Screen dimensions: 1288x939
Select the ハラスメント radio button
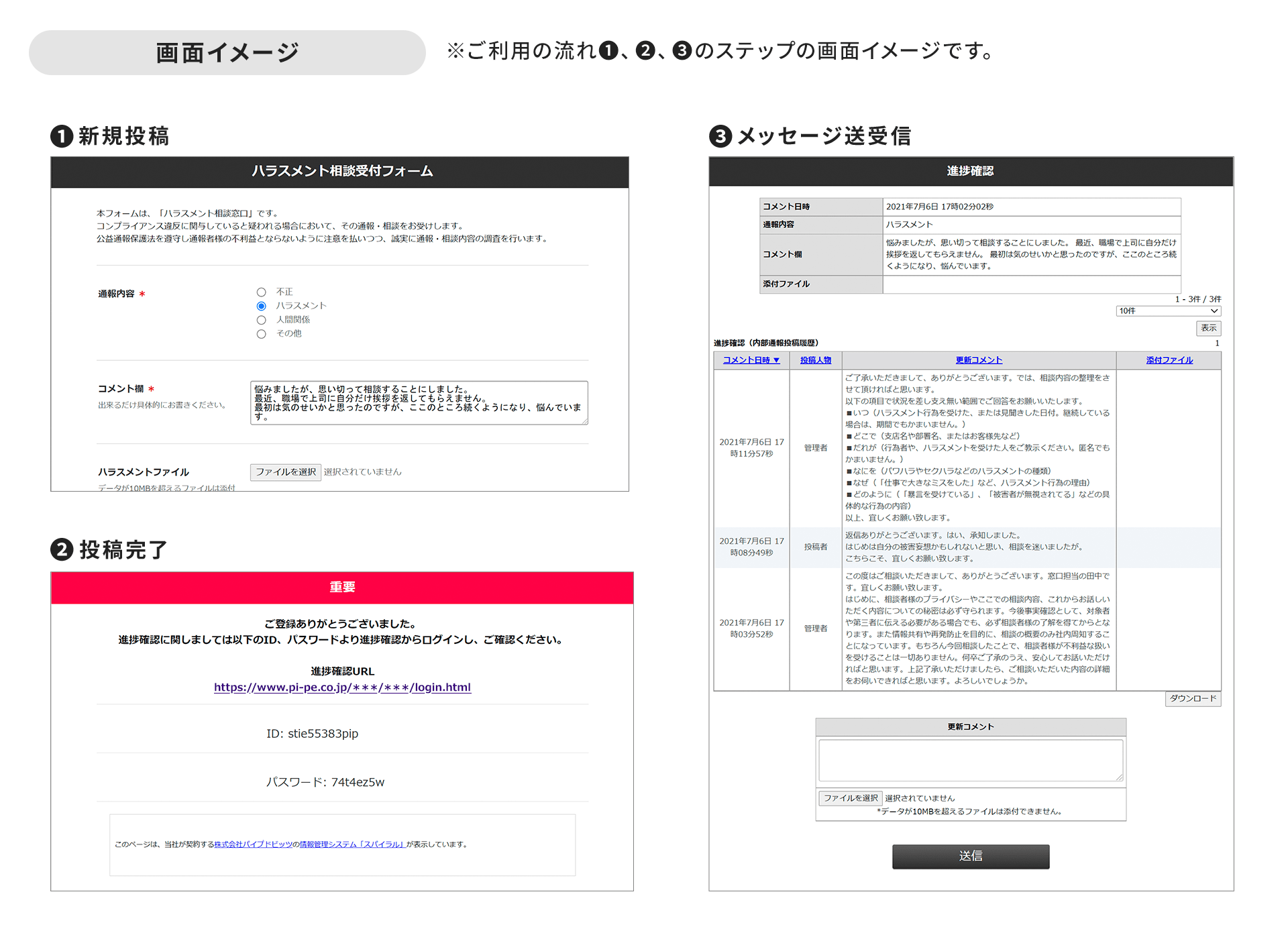click(261, 306)
